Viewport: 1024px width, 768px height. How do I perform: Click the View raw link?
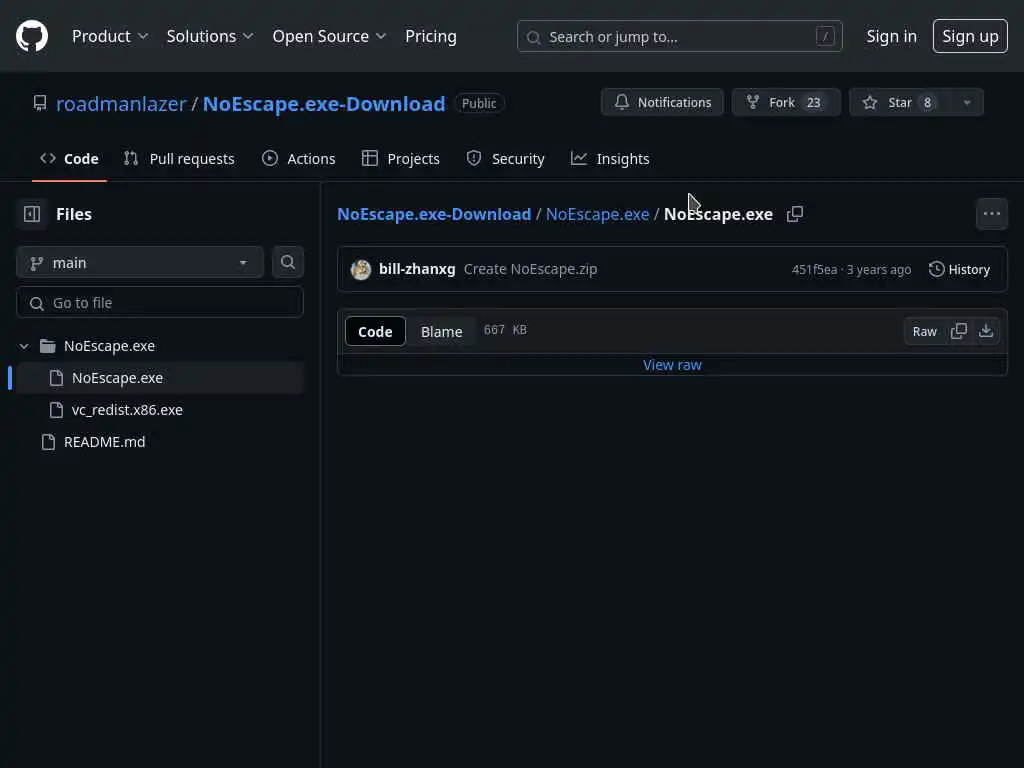672,365
